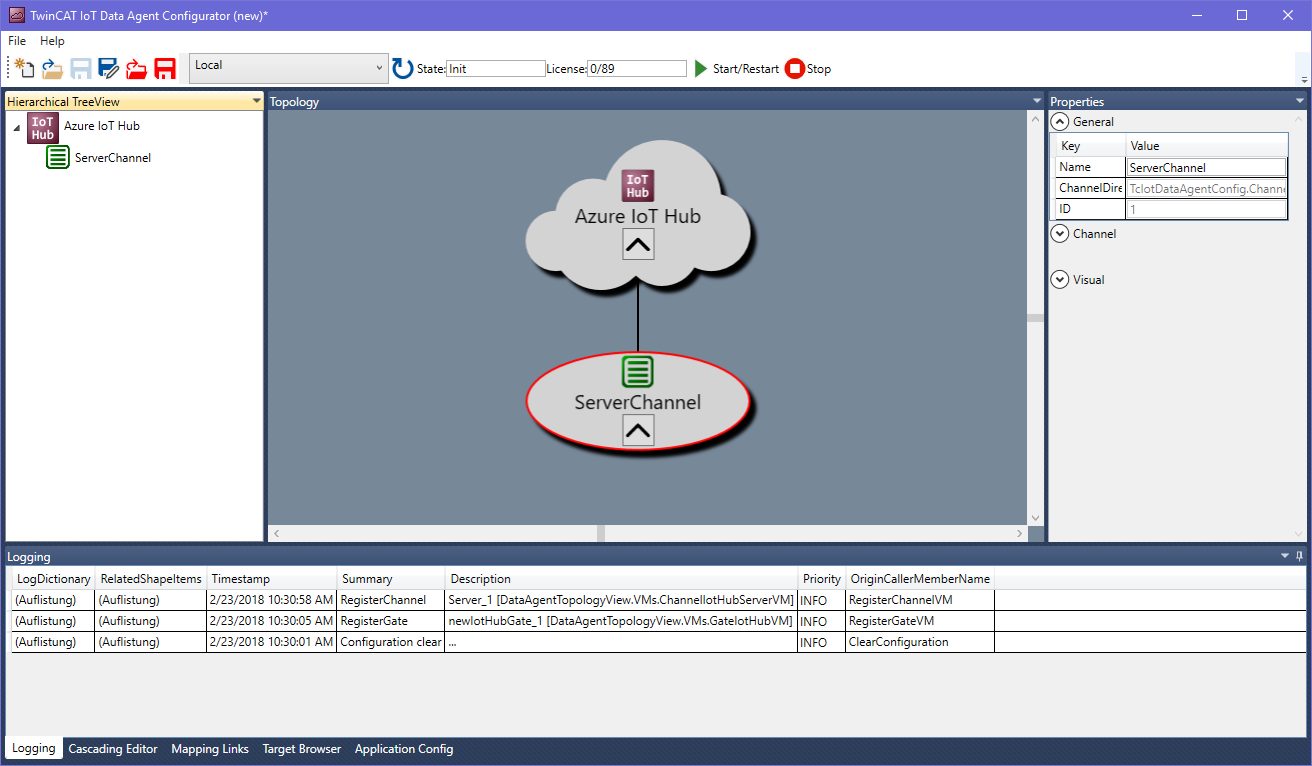Switch to the Application Config tab
Viewport: 1312px width, 766px height.
(x=404, y=749)
